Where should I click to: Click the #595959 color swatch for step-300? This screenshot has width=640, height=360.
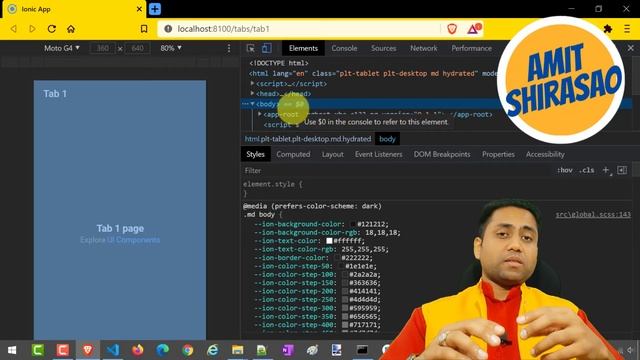[345, 308]
